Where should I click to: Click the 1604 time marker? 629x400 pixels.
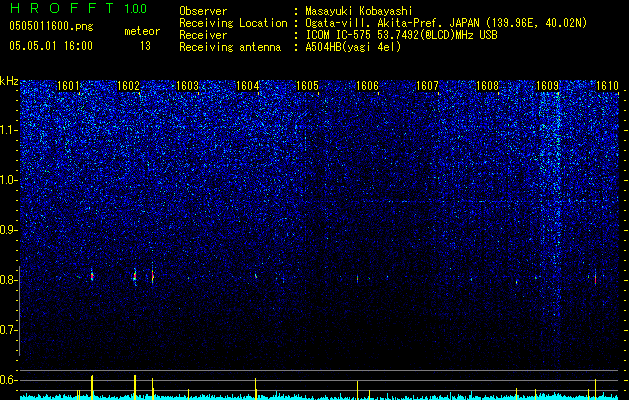coord(248,86)
